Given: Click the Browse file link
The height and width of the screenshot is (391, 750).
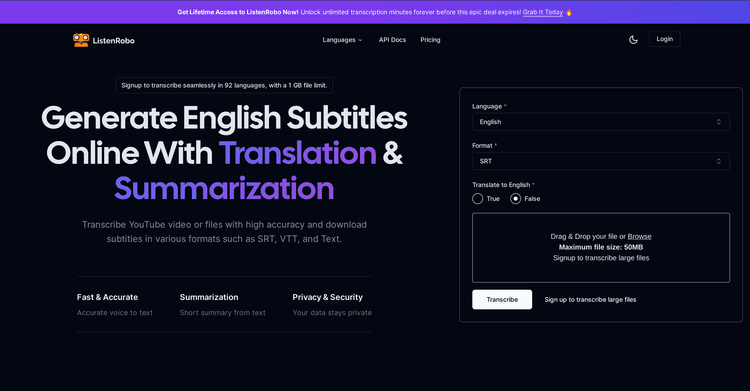Looking at the screenshot, I should (x=640, y=236).
